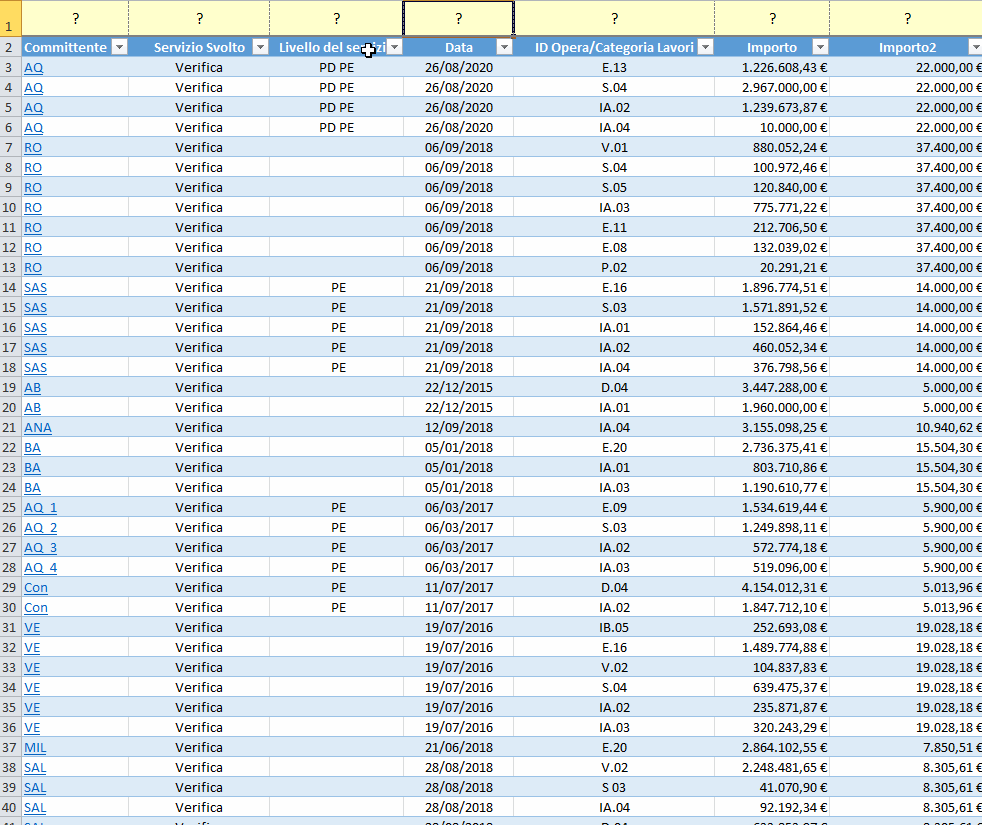
Task: Select the IB.05 category cell
Action: [x=614, y=628]
